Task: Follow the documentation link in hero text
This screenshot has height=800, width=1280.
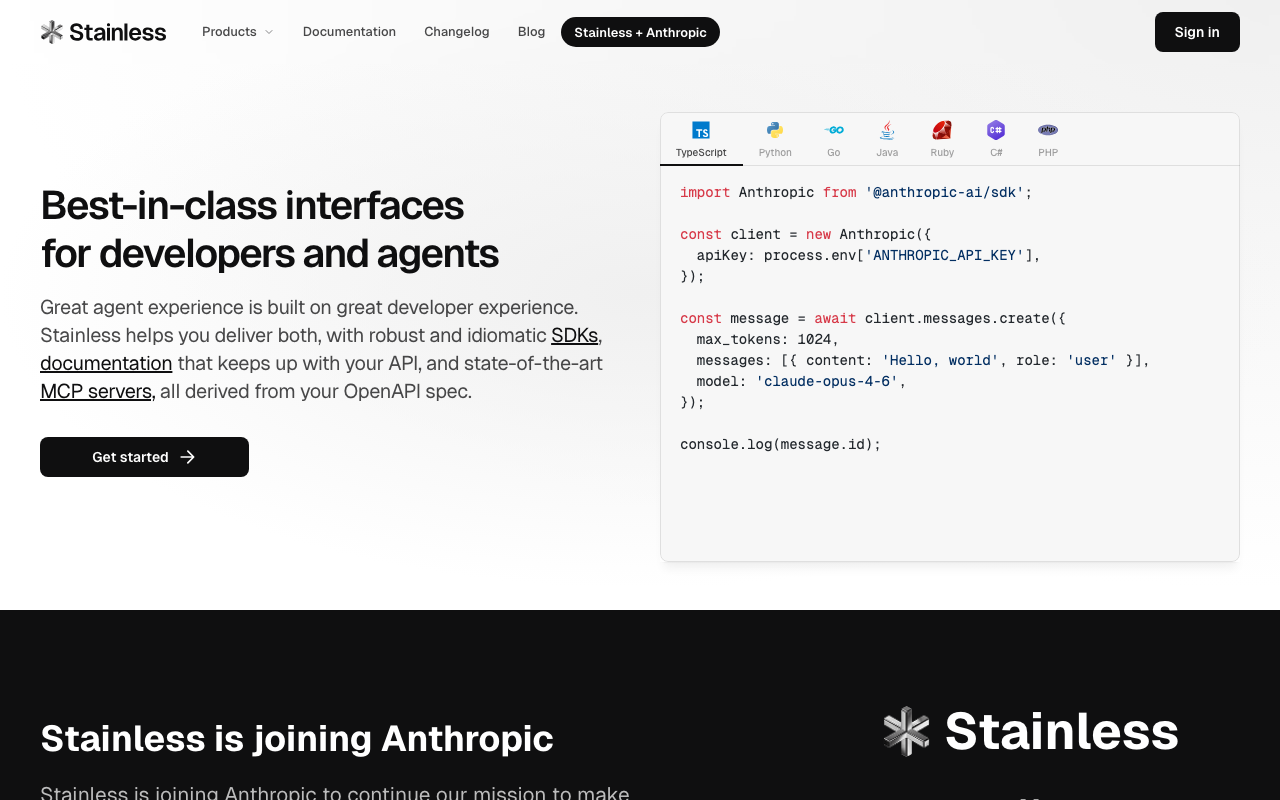Action: (106, 363)
